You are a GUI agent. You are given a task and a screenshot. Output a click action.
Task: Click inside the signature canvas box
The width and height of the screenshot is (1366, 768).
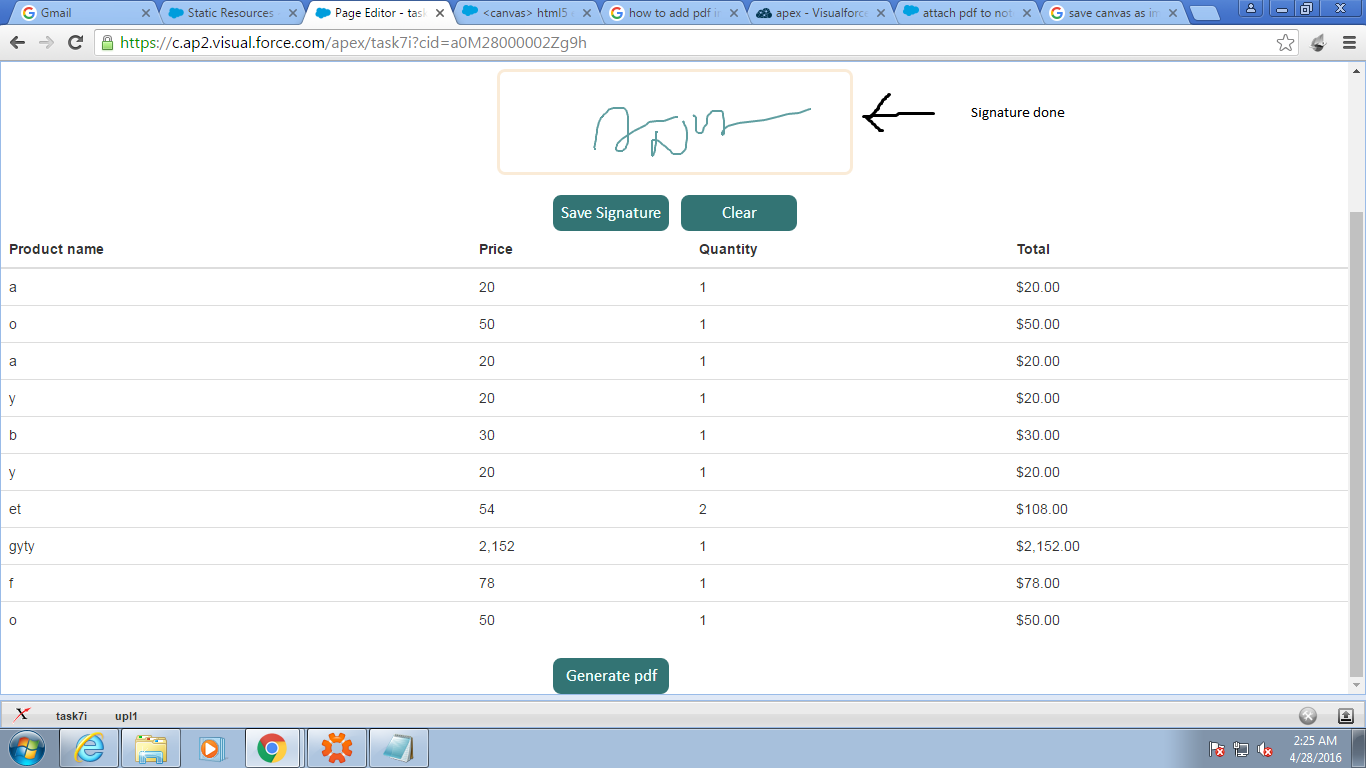point(675,122)
